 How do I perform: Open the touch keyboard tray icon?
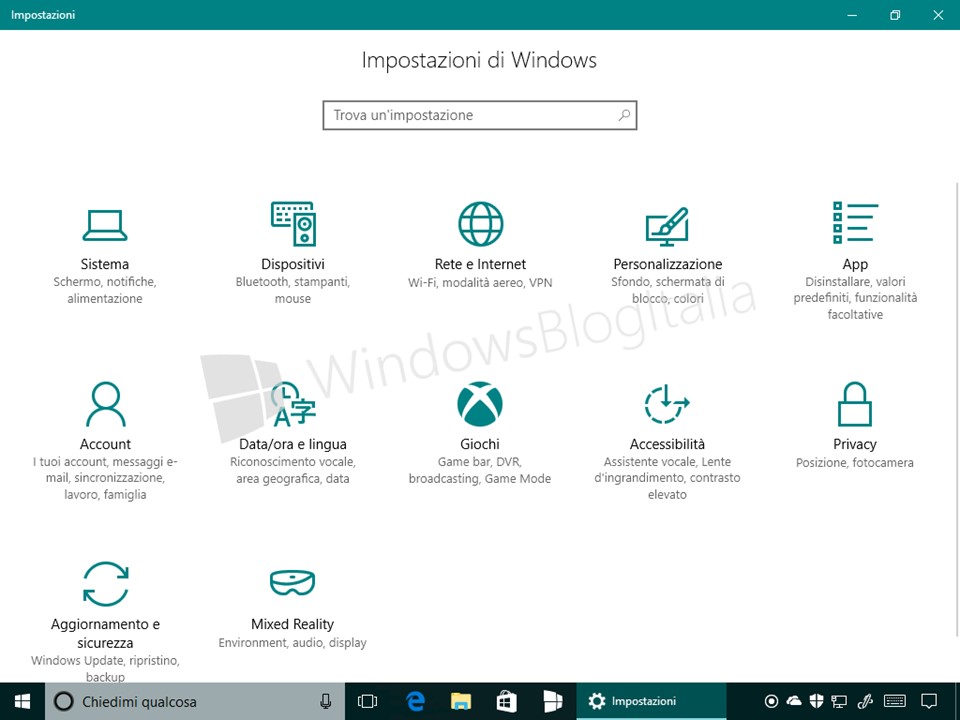point(895,701)
